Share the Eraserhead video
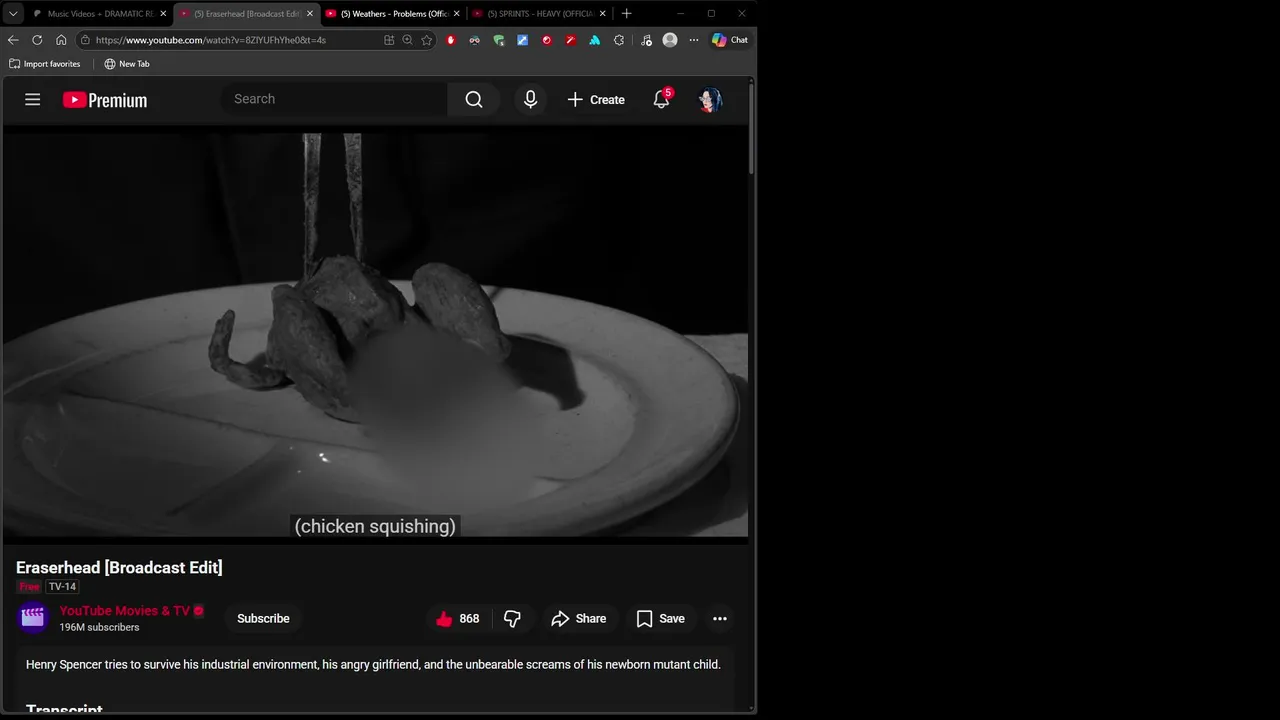The image size is (1280, 720). pos(579,619)
